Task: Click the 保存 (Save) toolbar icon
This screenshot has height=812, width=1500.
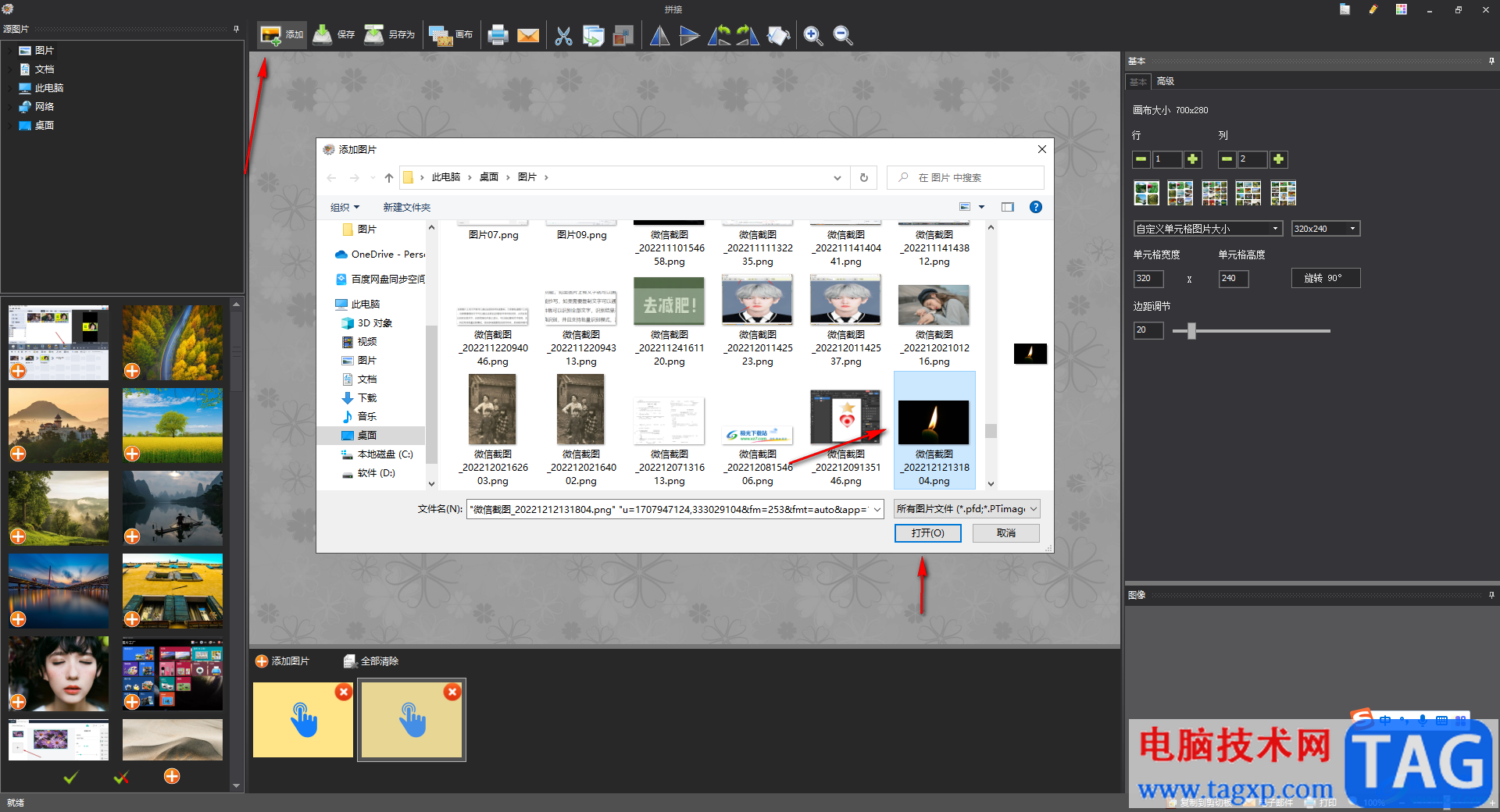Action: click(322, 35)
